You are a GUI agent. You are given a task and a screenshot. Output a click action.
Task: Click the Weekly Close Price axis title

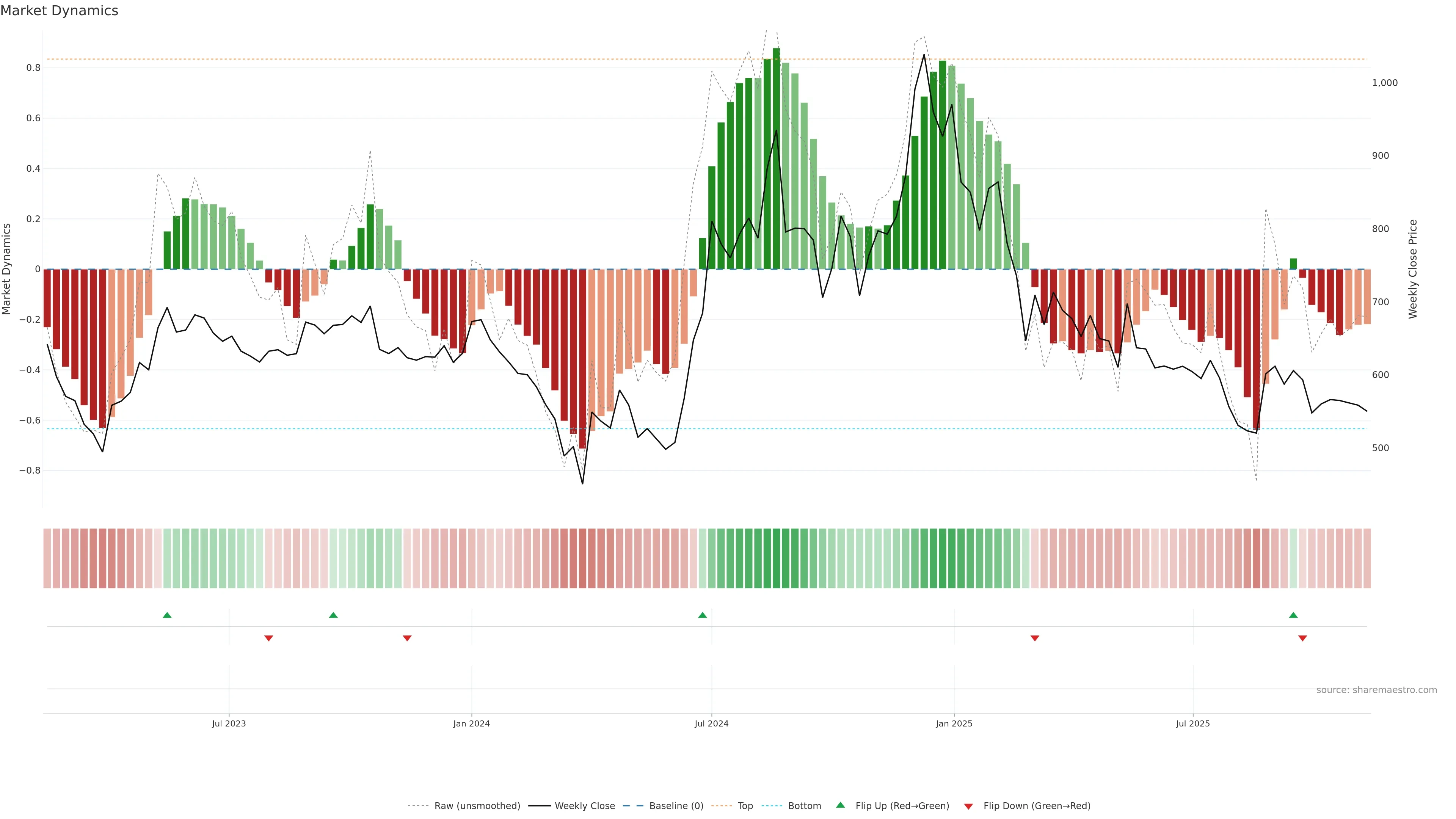[1412, 269]
